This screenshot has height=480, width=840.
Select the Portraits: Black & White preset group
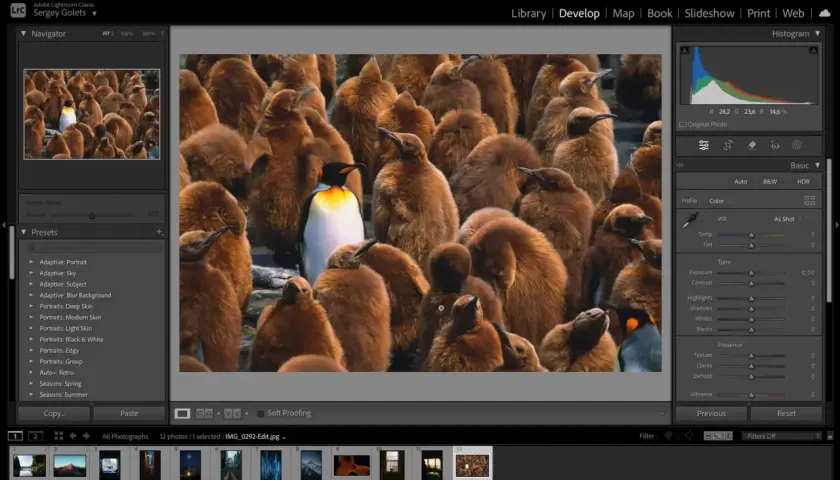tap(71, 340)
